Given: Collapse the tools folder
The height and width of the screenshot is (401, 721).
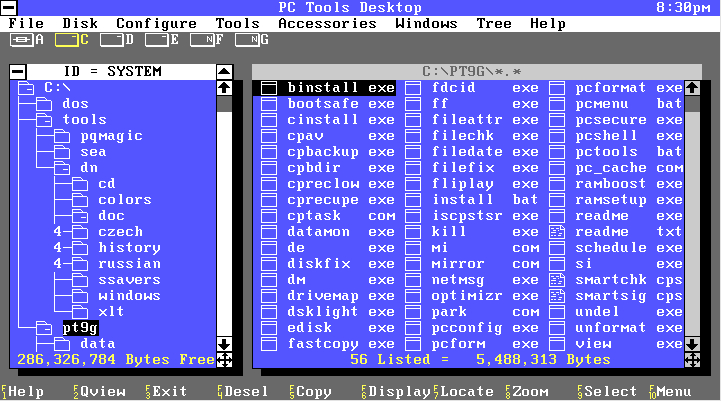Looking at the screenshot, I should click(x=44, y=120).
